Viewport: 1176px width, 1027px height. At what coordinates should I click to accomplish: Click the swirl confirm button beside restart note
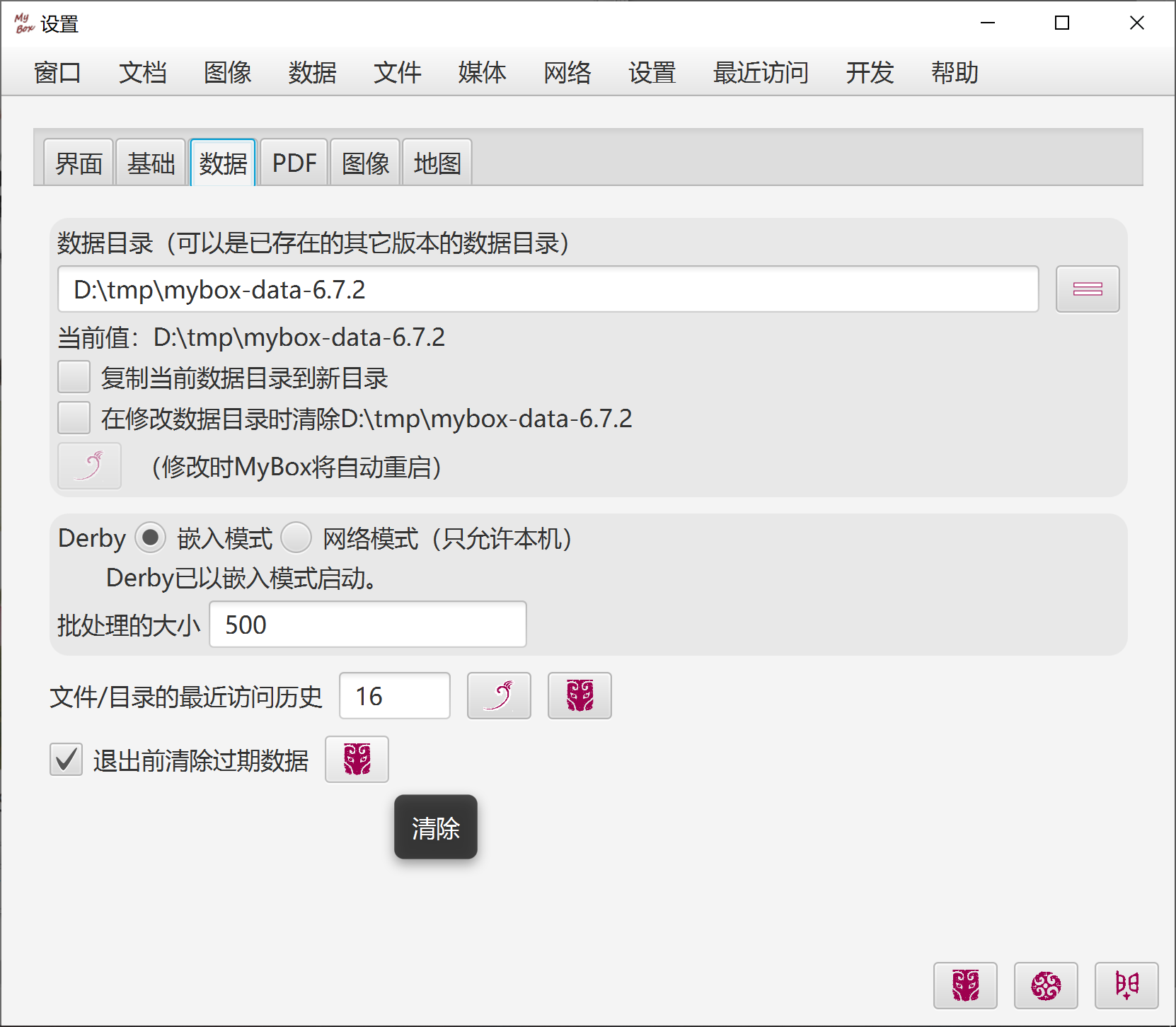89,466
